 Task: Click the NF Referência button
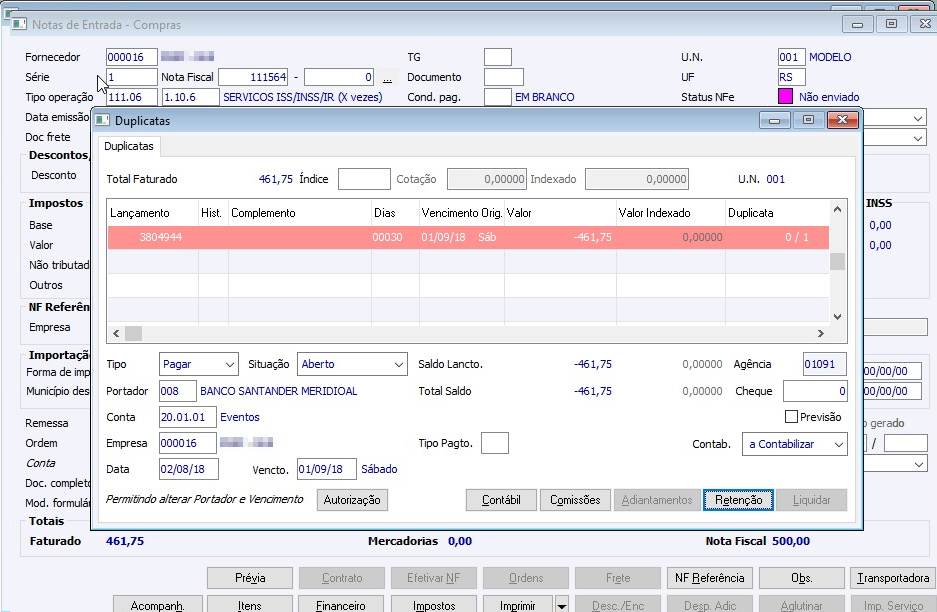(x=710, y=578)
